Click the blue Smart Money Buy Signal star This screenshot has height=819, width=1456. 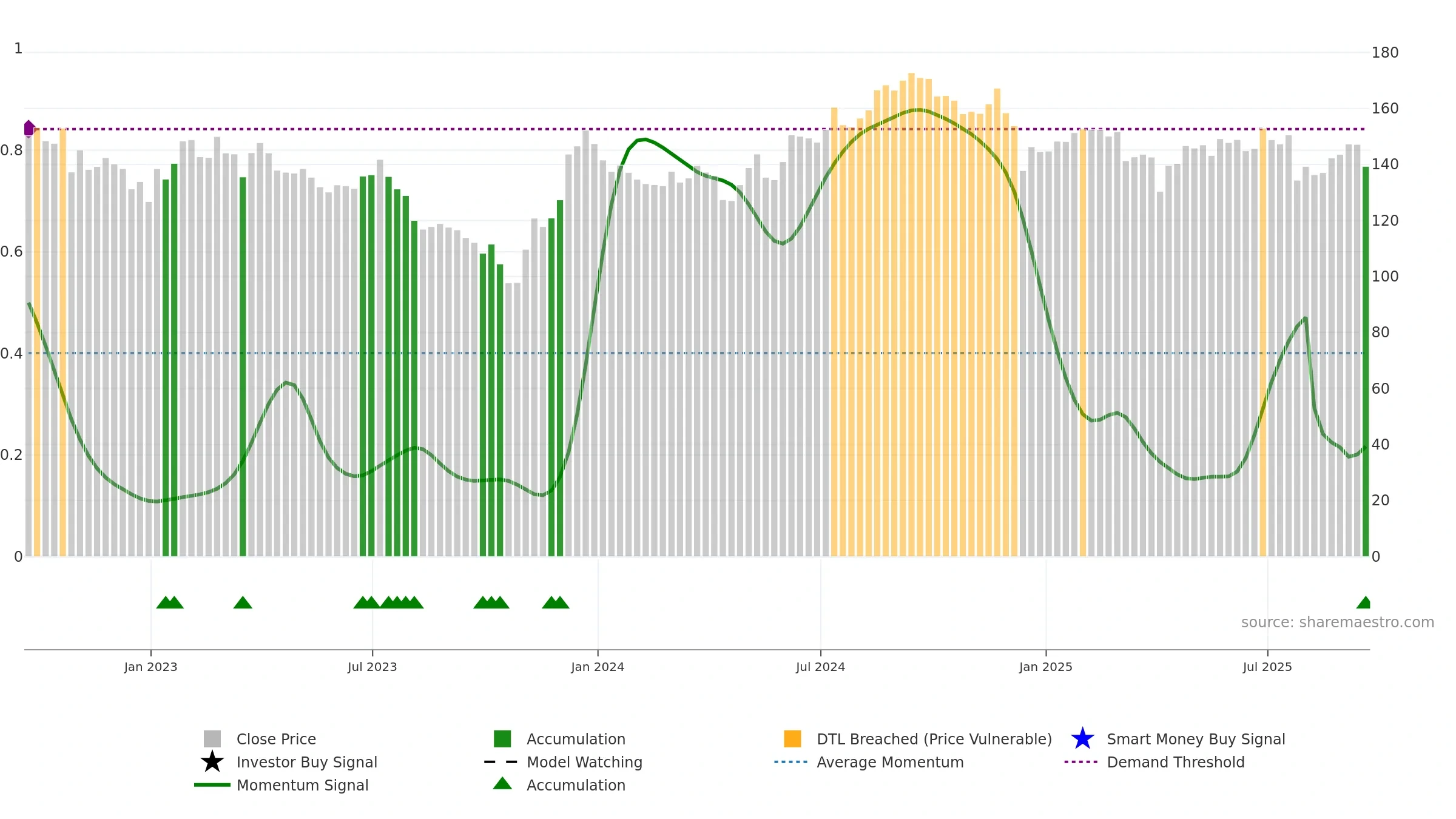[x=1082, y=739]
